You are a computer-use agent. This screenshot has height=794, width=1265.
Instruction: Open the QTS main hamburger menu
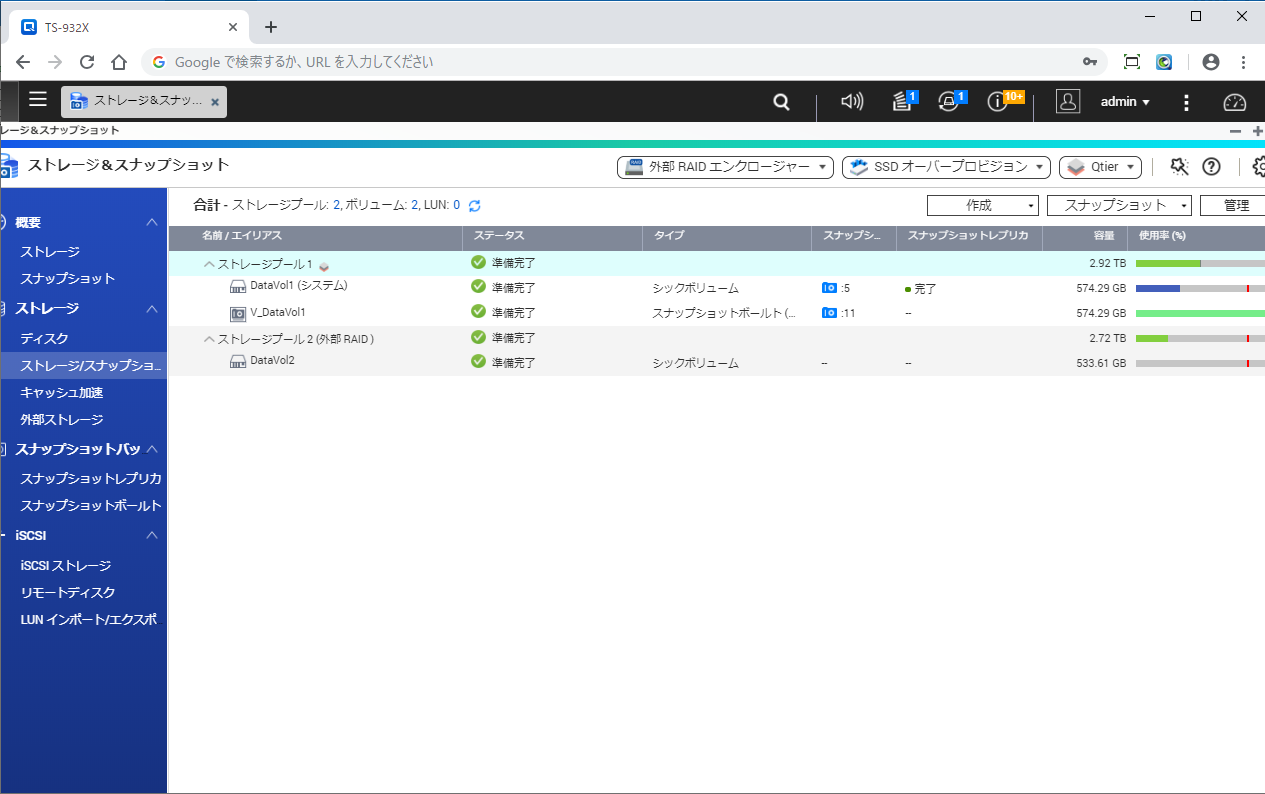pyautogui.click(x=38, y=99)
